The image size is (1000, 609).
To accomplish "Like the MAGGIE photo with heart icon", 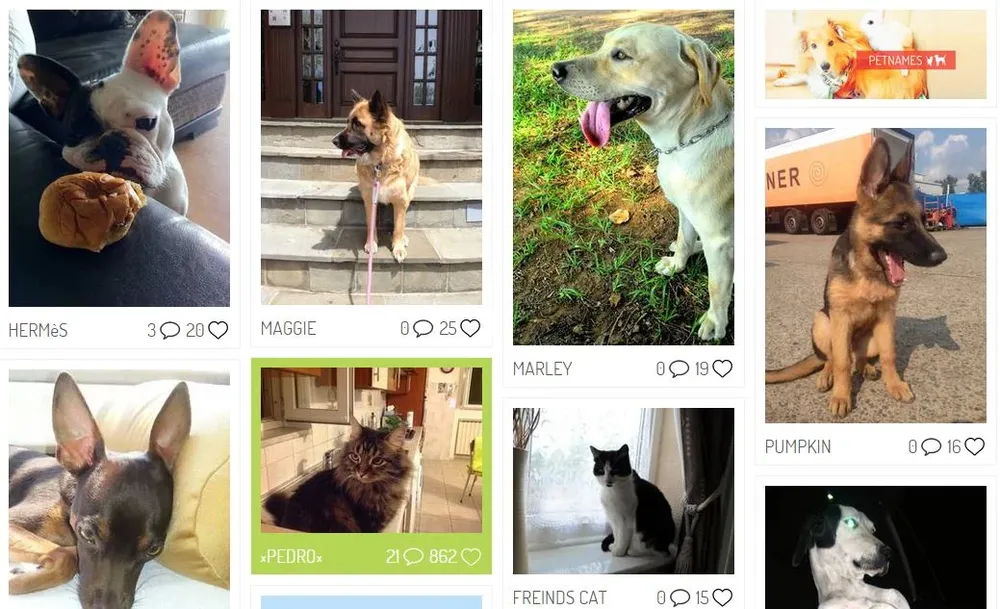I will 471,328.
